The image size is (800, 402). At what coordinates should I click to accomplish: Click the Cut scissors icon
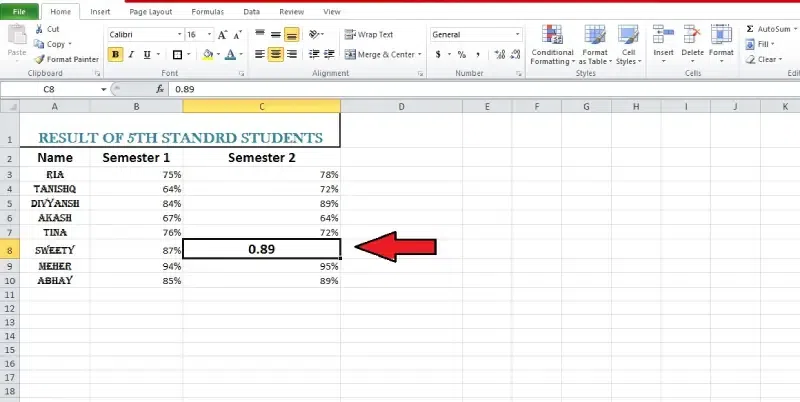(39, 29)
